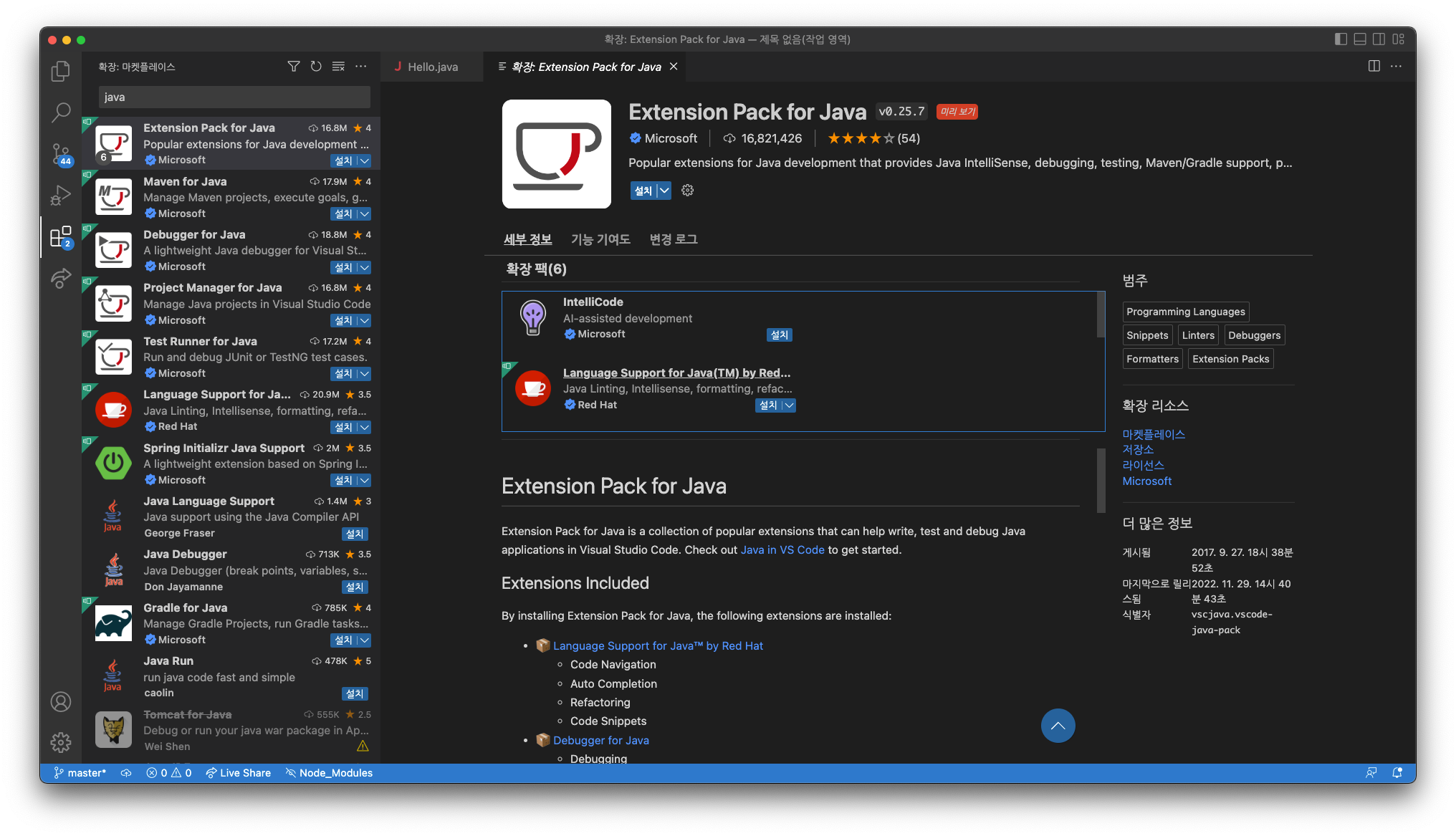Click the java extension search field
Viewport: 1456px width, 836px height.
click(234, 97)
